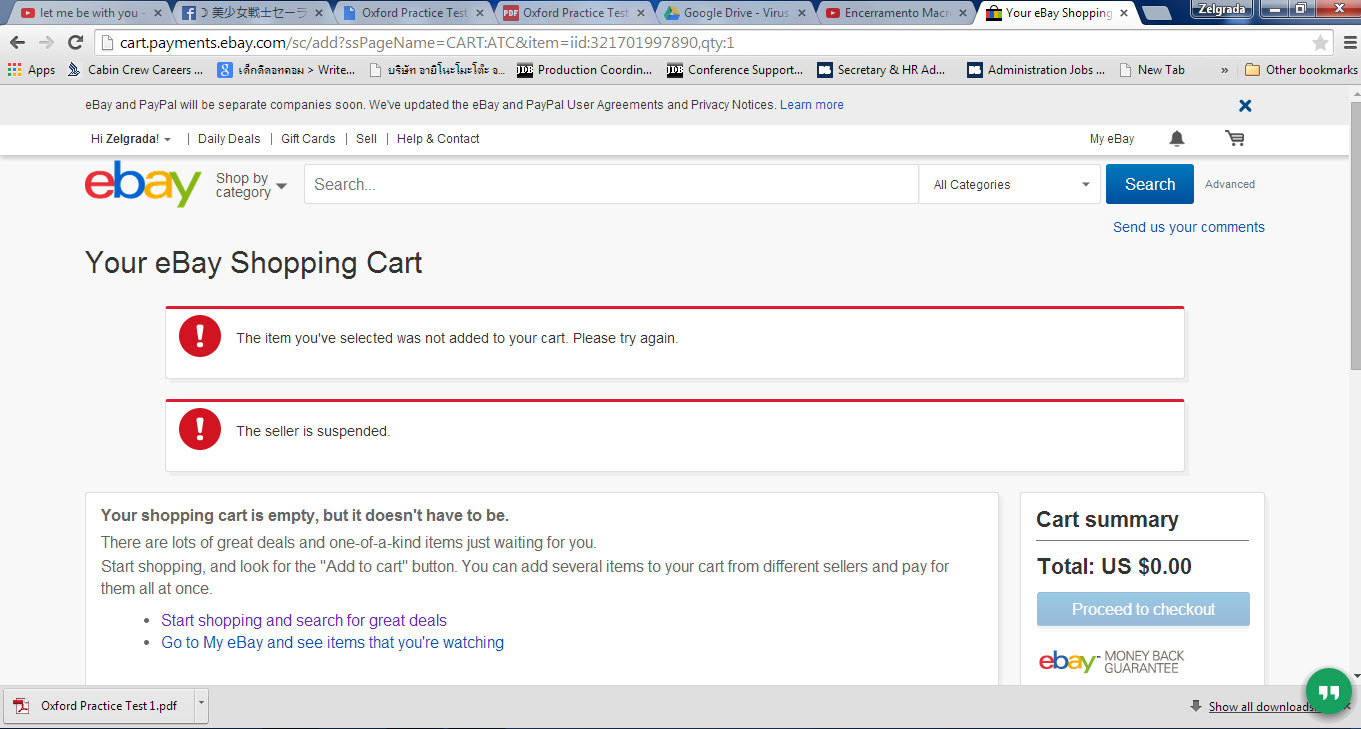1361x729 pixels.
Task: Click the eBay search text field
Action: click(x=611, y=184)
